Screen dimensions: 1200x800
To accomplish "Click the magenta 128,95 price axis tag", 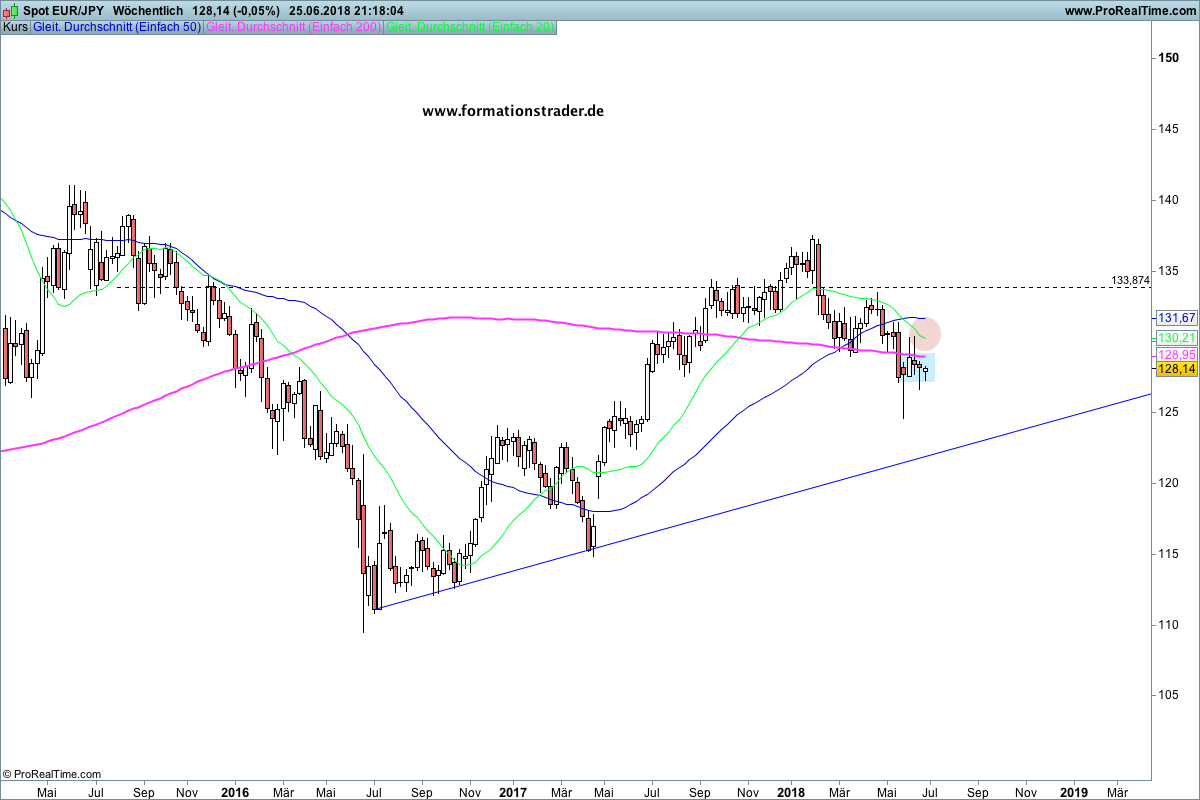I will (x=1175, y=355).
